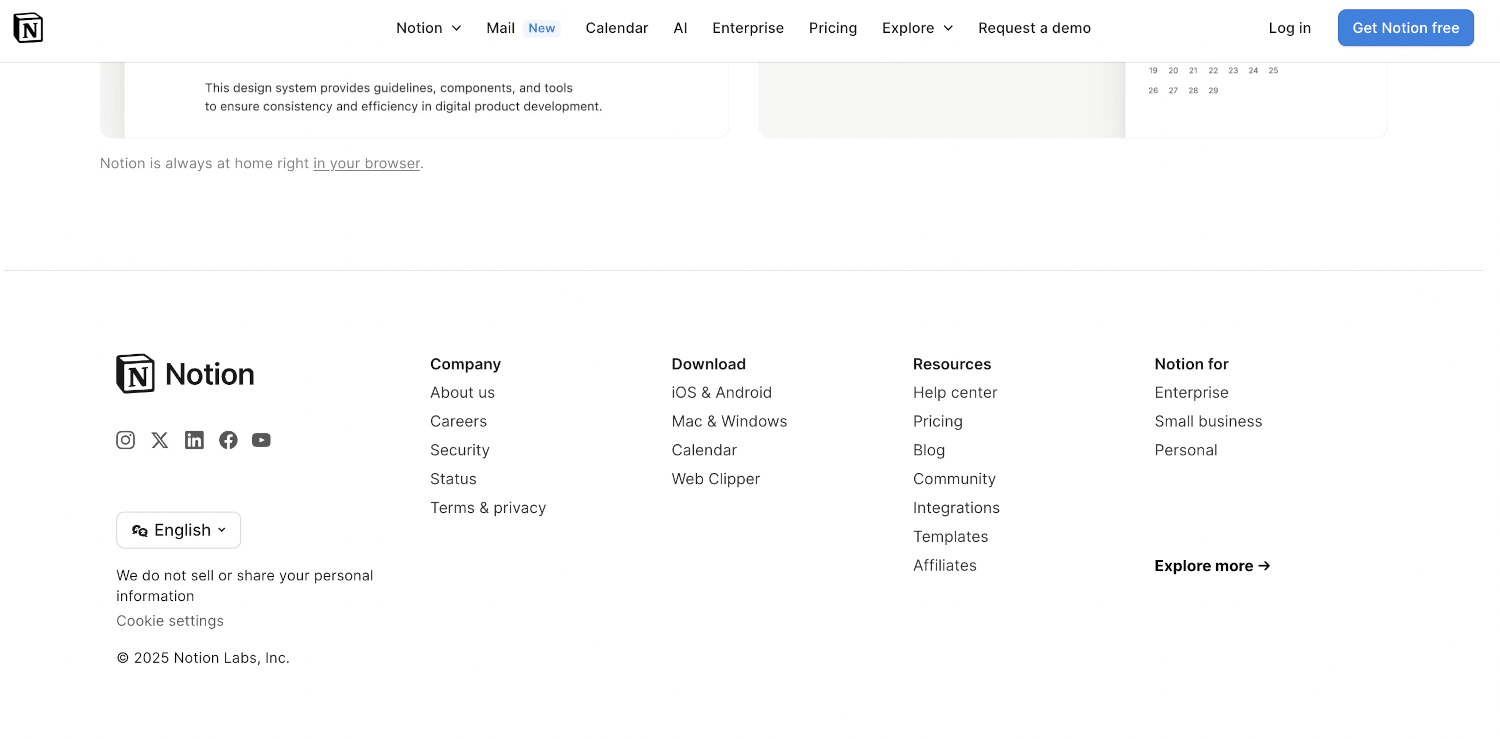Screen dimensions: 1500x739
Task: Open Pricing in the top navigation
Action: pos(833,28)
